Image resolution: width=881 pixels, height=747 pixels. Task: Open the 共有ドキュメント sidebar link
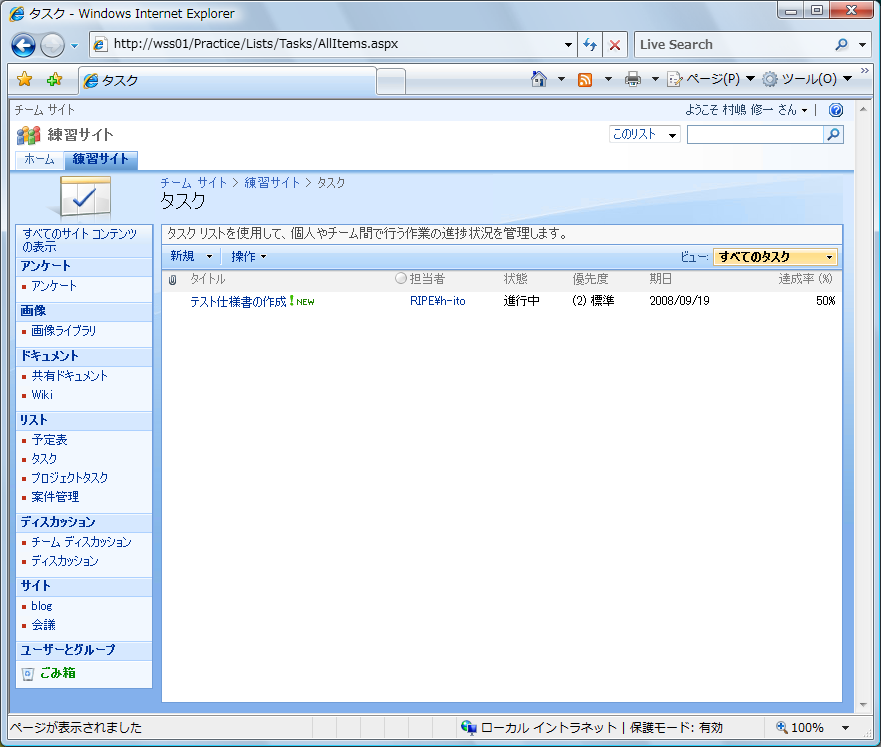point(69,376)
